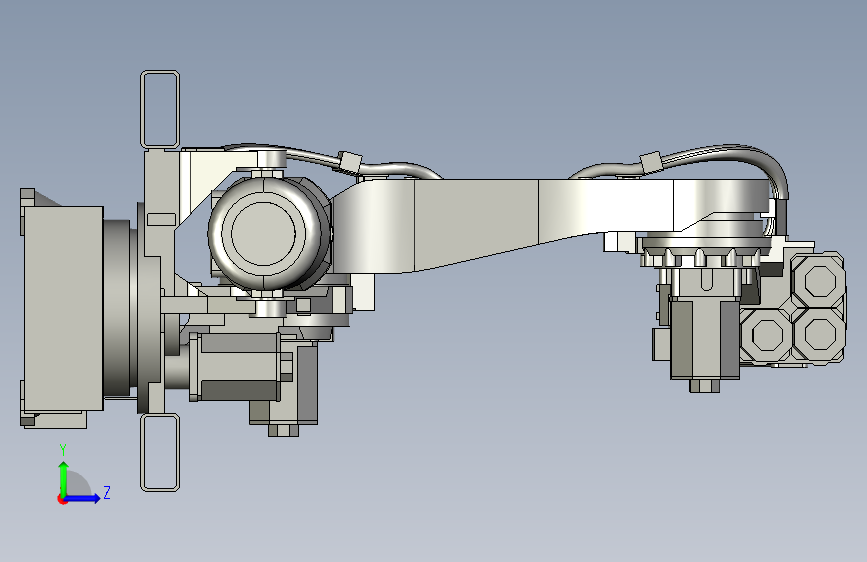Click the blue Z axis arrow of the triad
The image size is (867, 562).
click(83, 498)
